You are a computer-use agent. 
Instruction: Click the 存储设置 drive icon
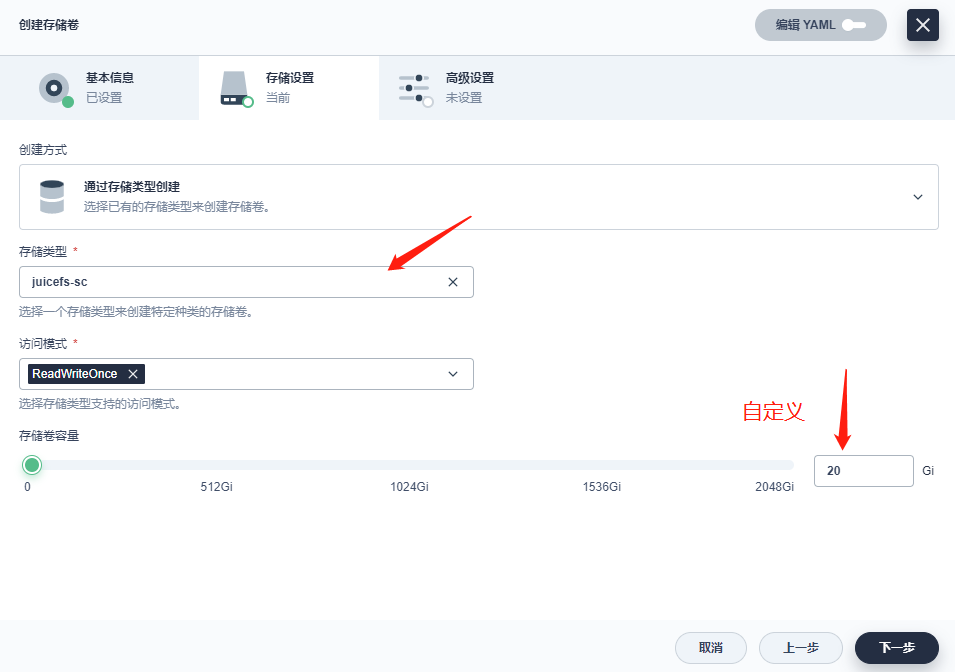236,89
